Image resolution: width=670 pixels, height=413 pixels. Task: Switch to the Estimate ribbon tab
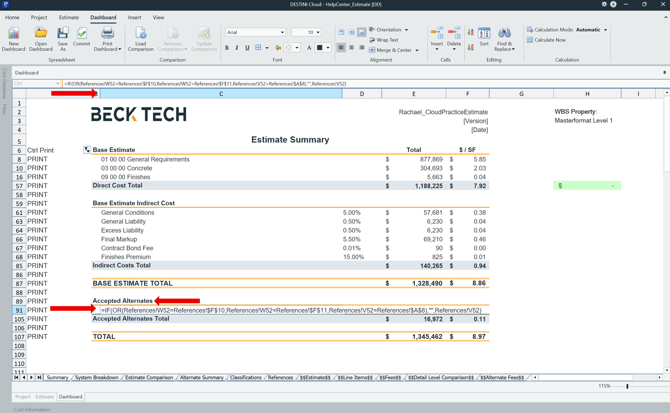(x=68, y=17)
